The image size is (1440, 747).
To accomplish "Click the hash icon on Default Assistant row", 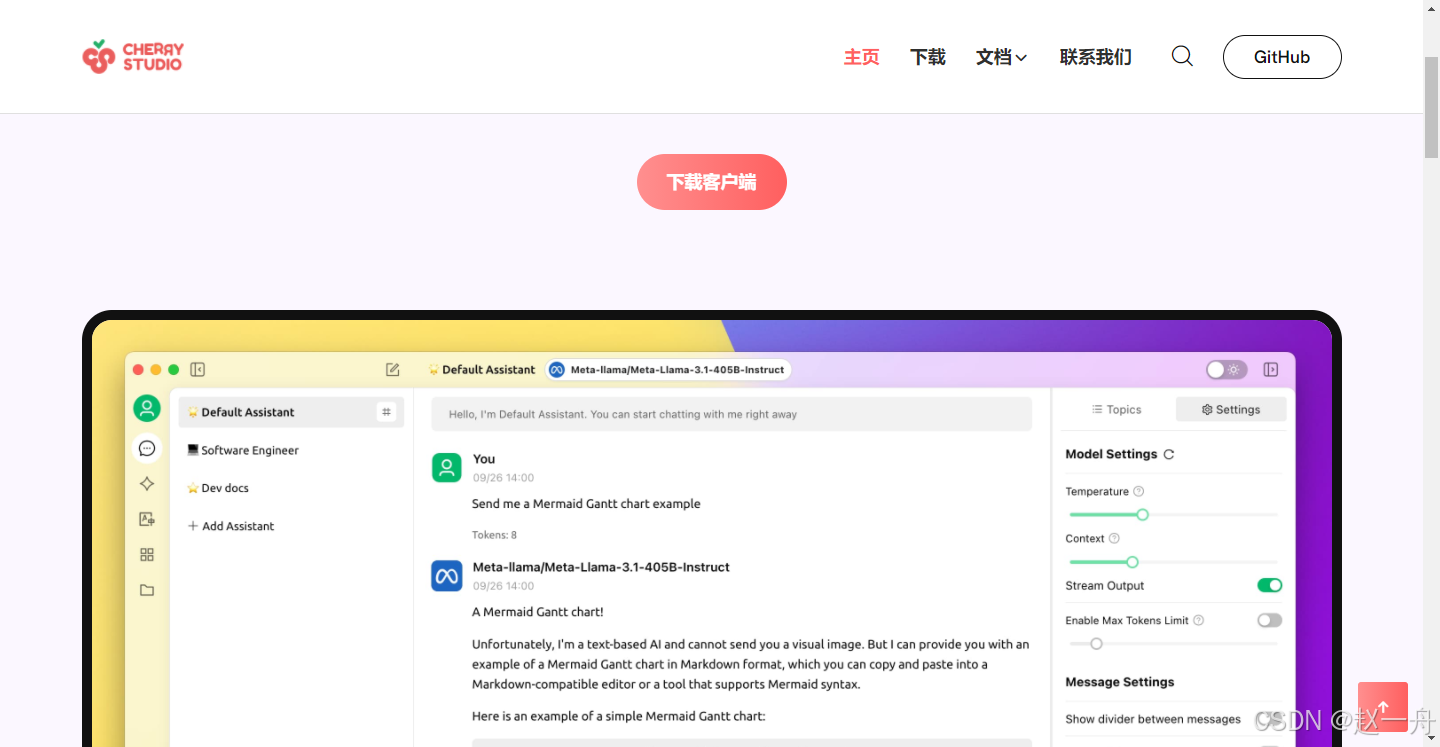I will tap(386, 412).
